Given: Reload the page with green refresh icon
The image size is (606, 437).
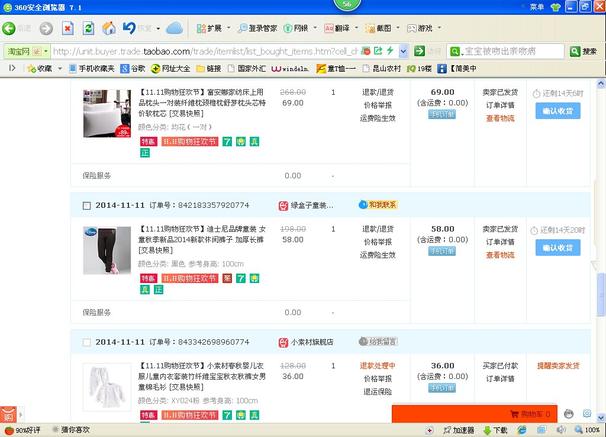Looking at the screenshot, I should click(x=89, y=28).
